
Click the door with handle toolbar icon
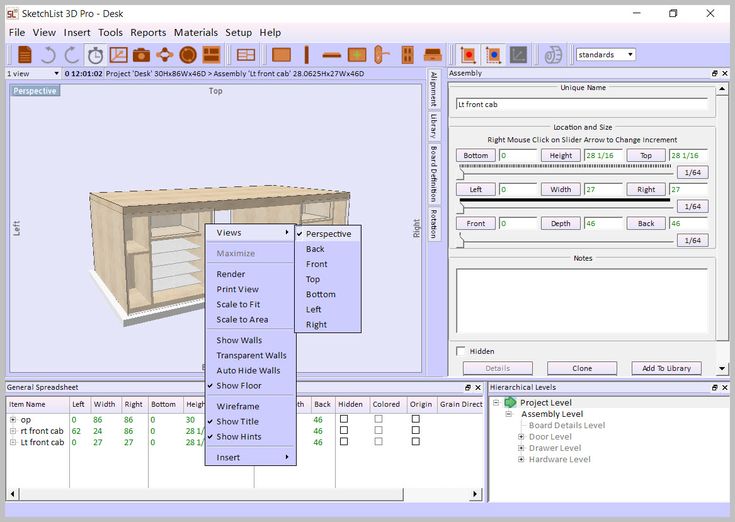pyautogui.click(x=381, y=54)
